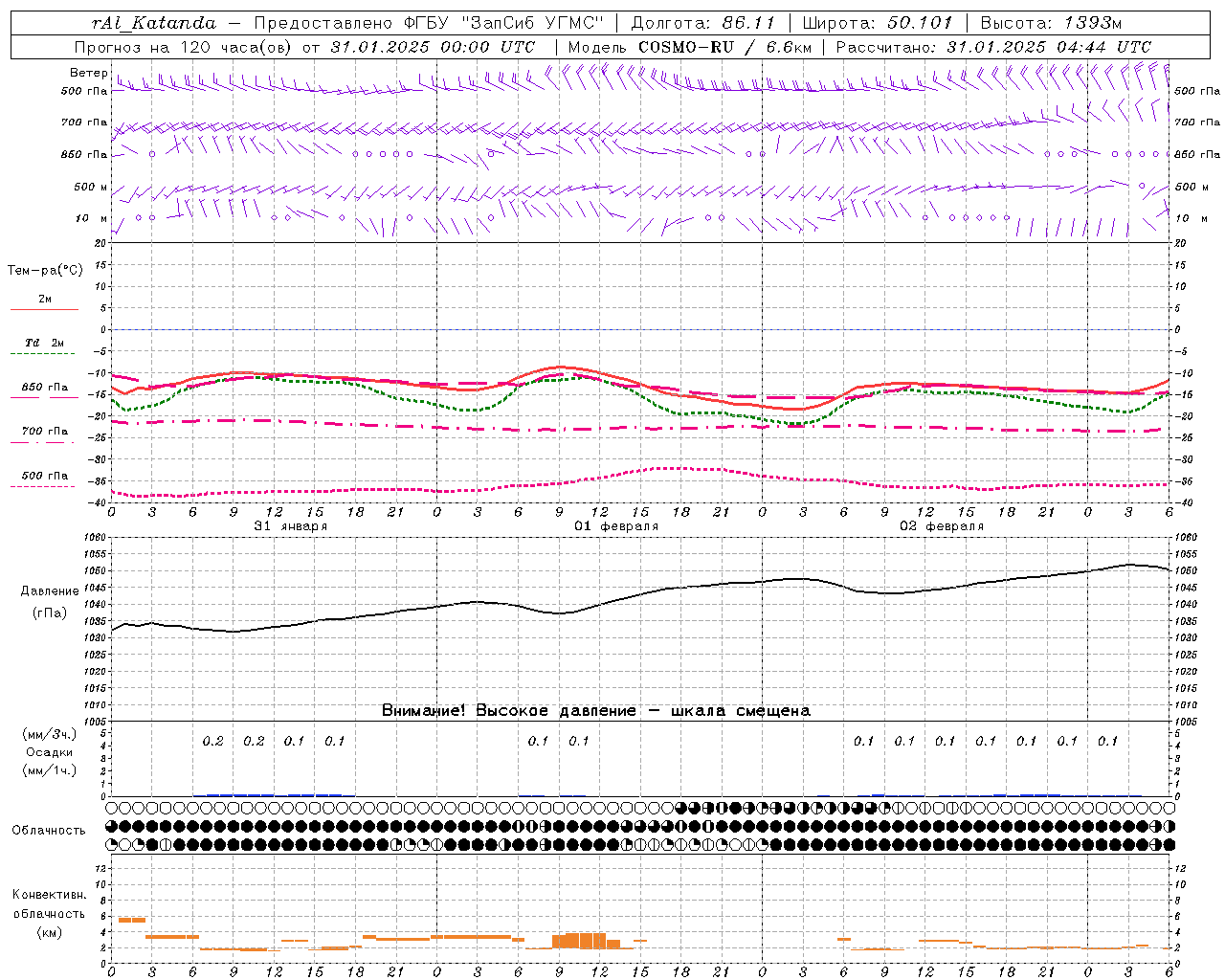Select the Td 2м dew point legend entry
This screenshot has width=1225, height=980.
pos(44,343)
